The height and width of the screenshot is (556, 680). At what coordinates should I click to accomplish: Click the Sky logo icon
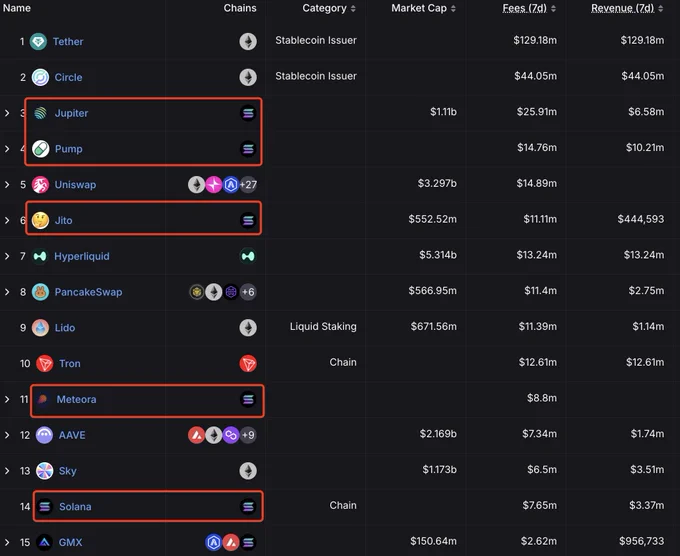[x=44, y=471]
